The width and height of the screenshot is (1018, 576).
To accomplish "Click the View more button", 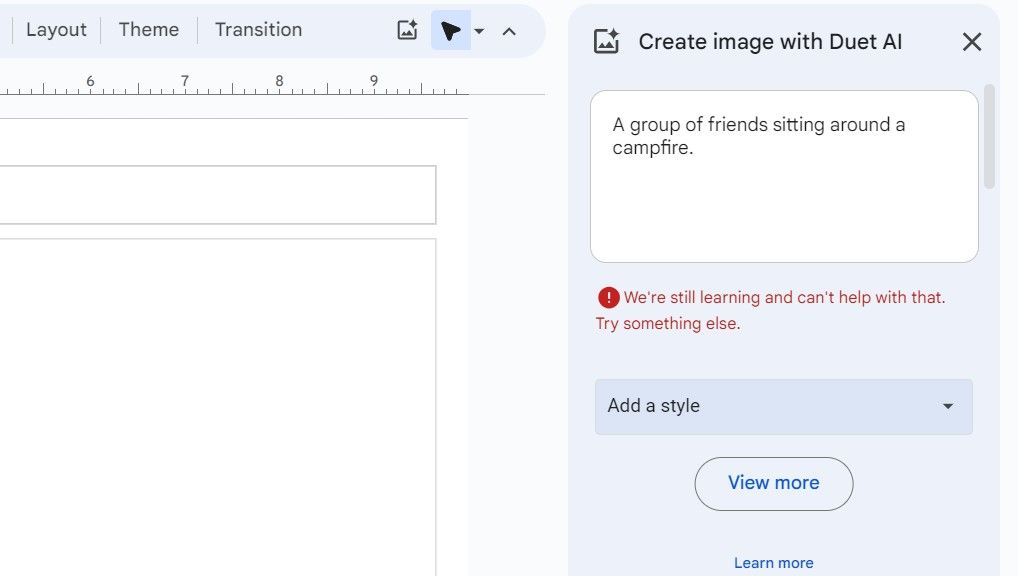I will [773, 483].
